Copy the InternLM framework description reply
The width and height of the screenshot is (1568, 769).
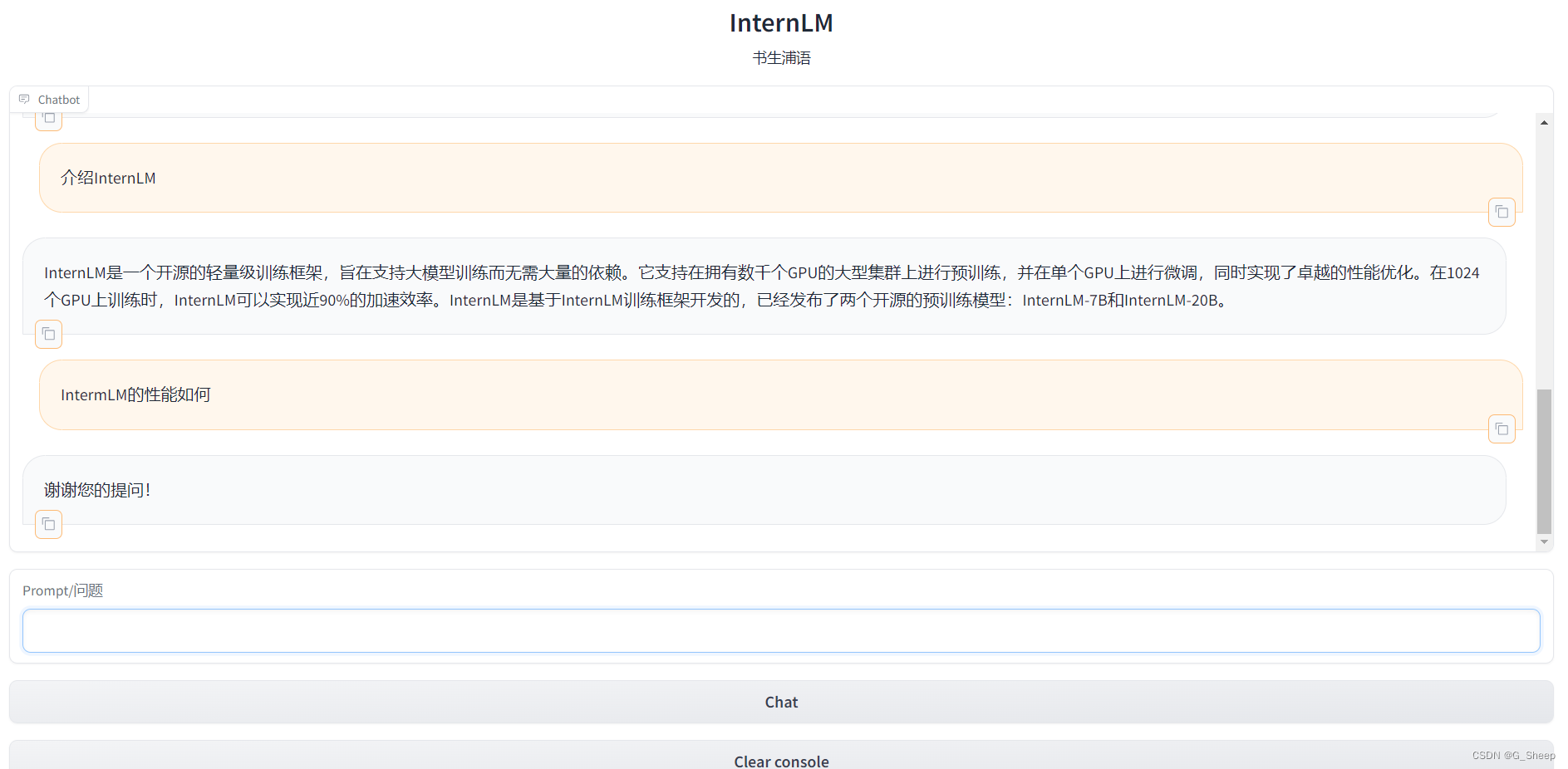coord(49,334)
